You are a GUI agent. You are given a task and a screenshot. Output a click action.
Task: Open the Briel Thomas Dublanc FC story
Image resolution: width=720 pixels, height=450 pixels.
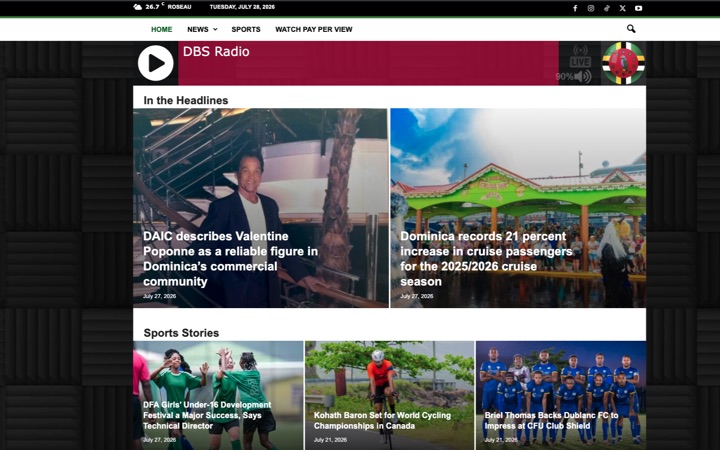(x=551, y=420)
